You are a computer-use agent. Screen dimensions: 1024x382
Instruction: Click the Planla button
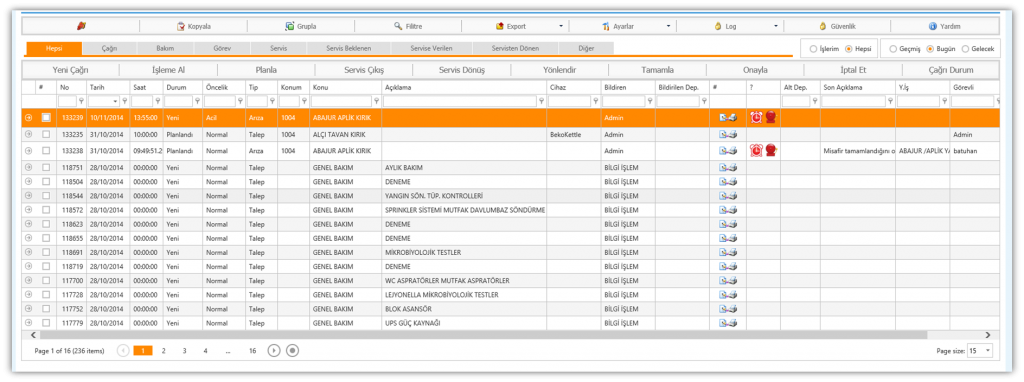(x=266, y=70)
